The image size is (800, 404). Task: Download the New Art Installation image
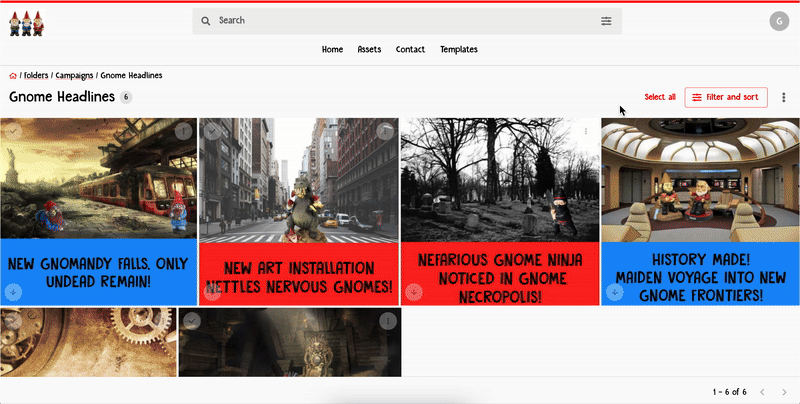pyautogui.click(x=213, y=292)
